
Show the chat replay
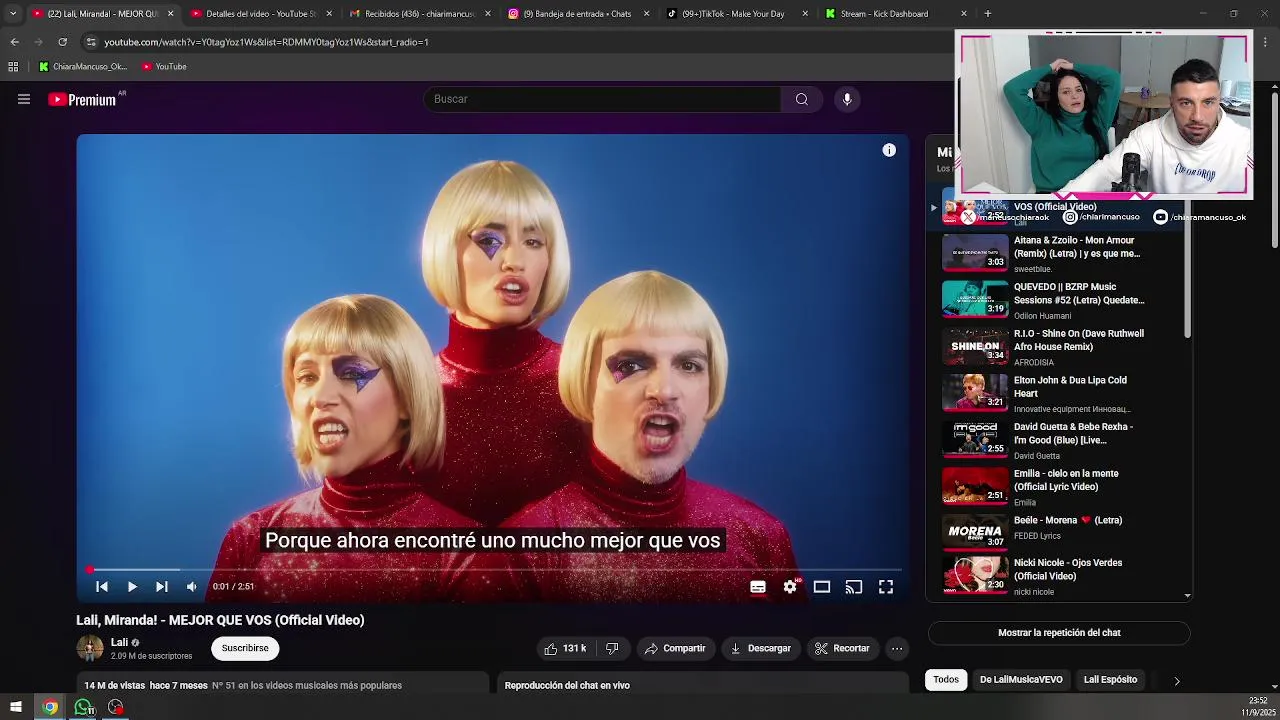(x=1059, y=633)
